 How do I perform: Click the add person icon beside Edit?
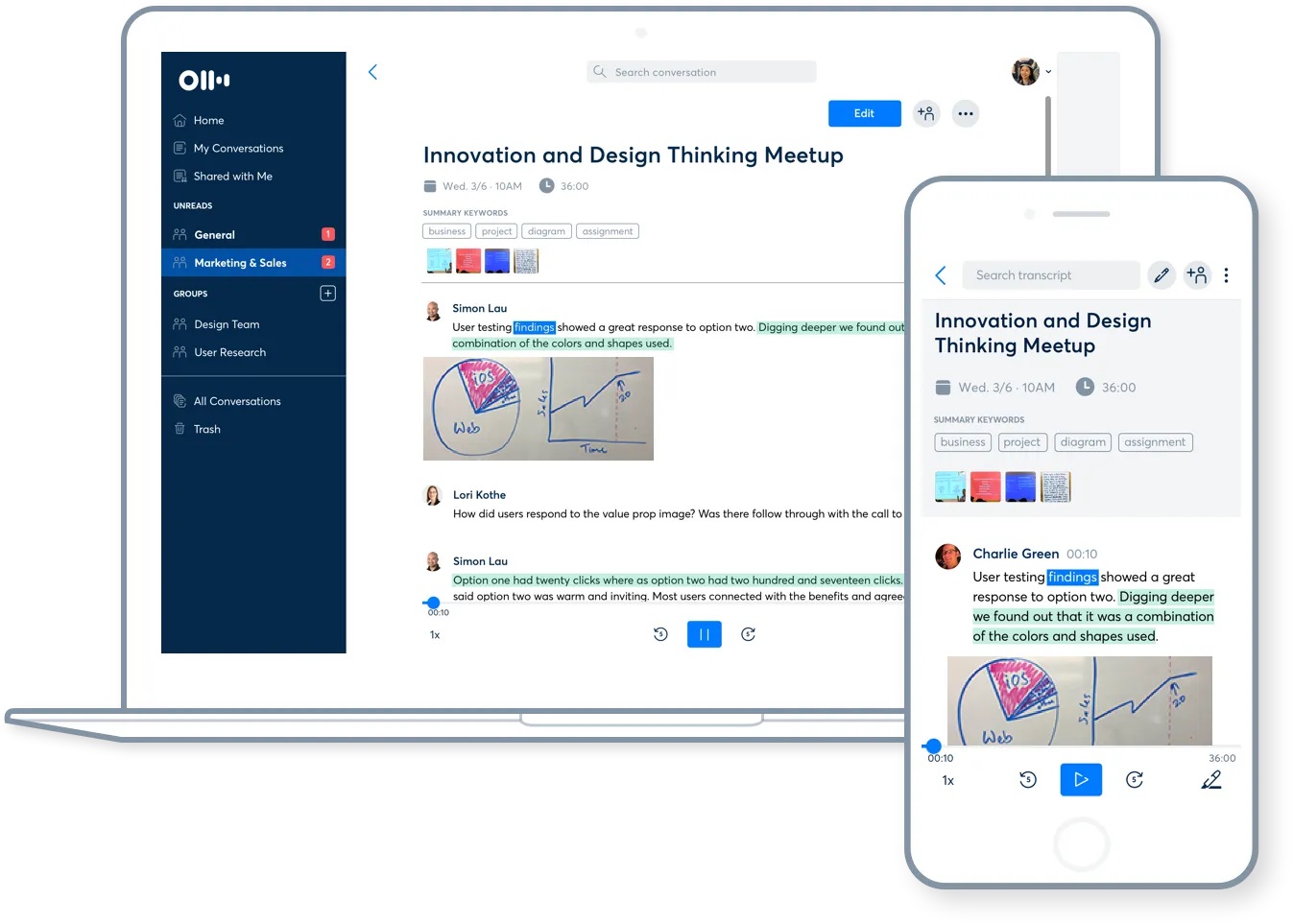click(925, 113)
